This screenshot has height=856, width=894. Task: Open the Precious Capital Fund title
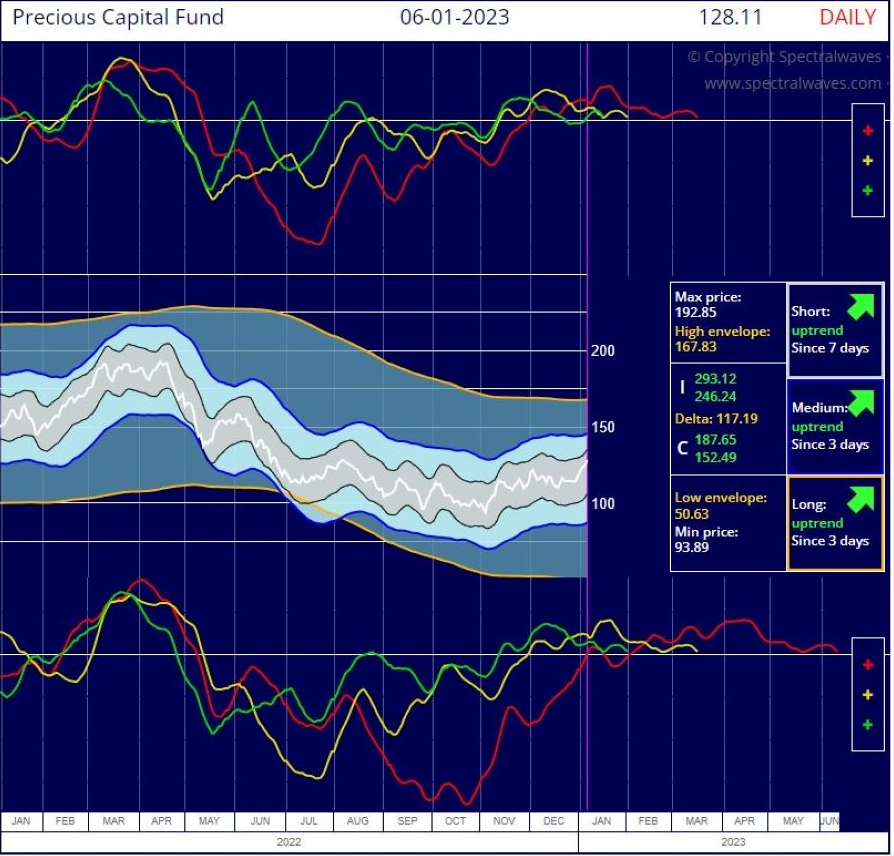(118, 17)
